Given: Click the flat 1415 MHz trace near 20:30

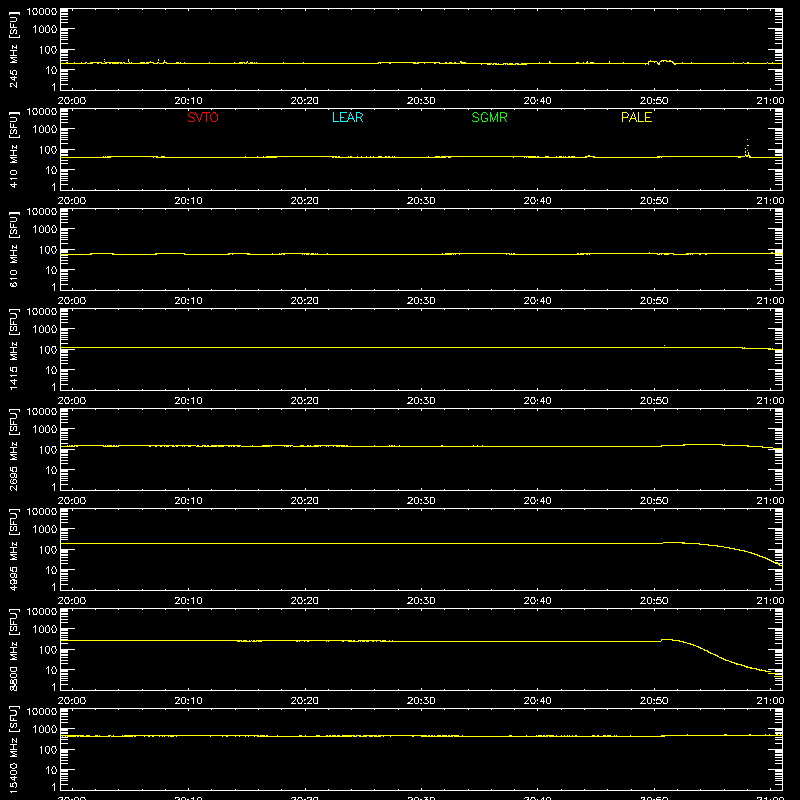Looking at the screenshot, I should click(421, 347).
